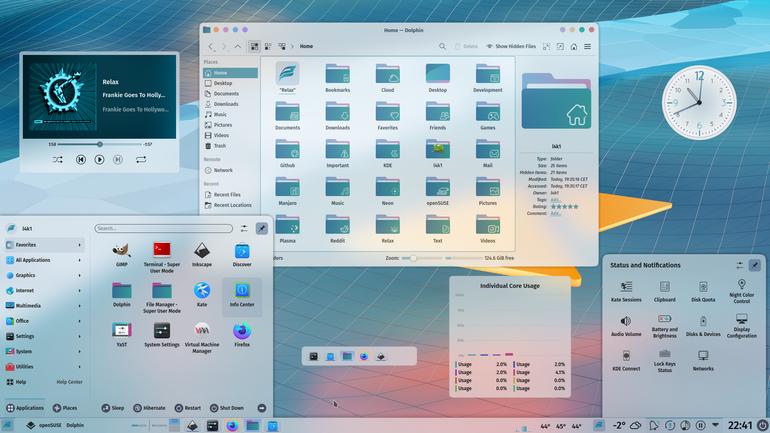
Task: Launch YaST from favorites
Action: click(121, 335)
